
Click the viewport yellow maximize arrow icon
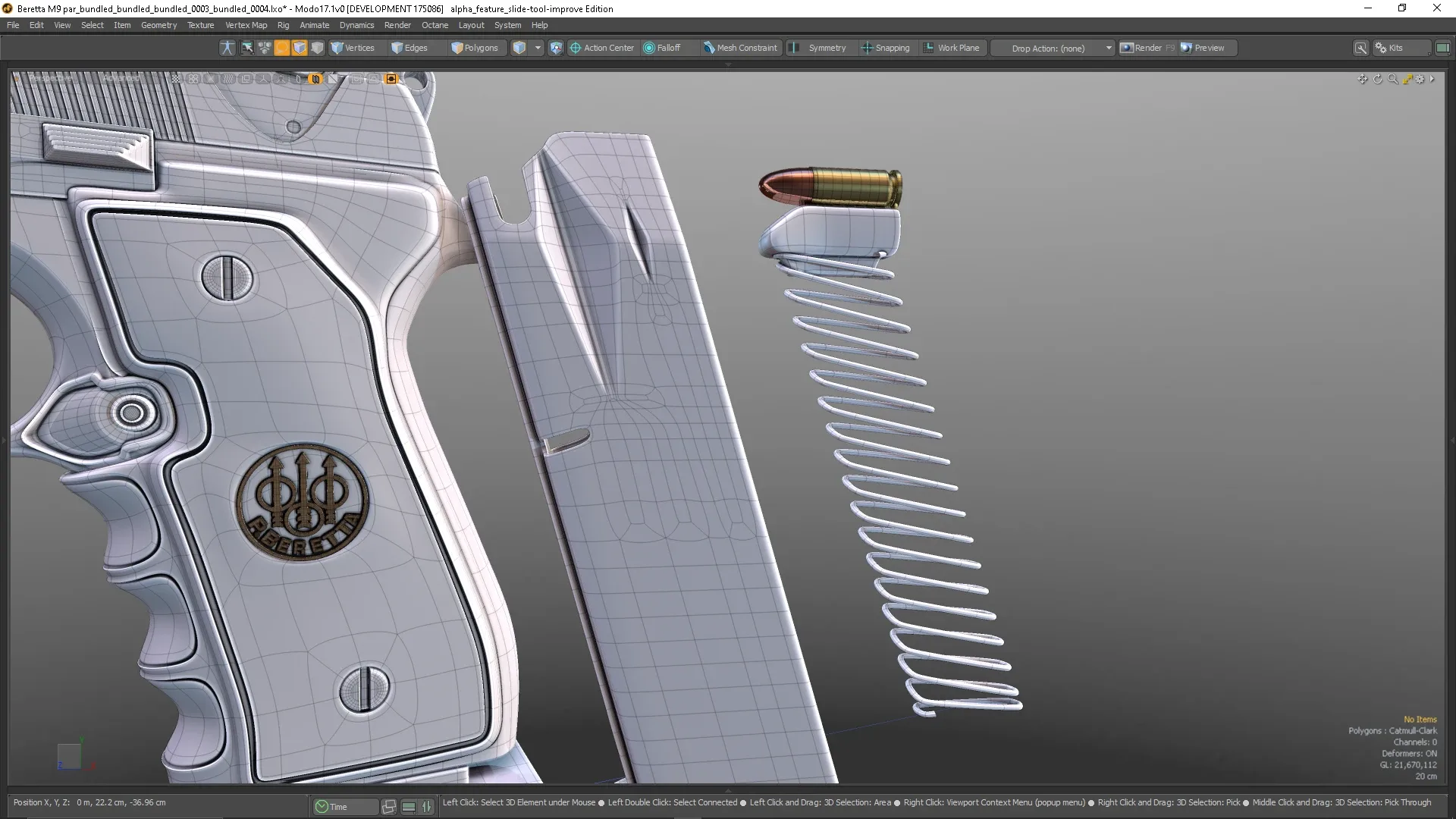pyautogui.click(x=1407, y=79)
